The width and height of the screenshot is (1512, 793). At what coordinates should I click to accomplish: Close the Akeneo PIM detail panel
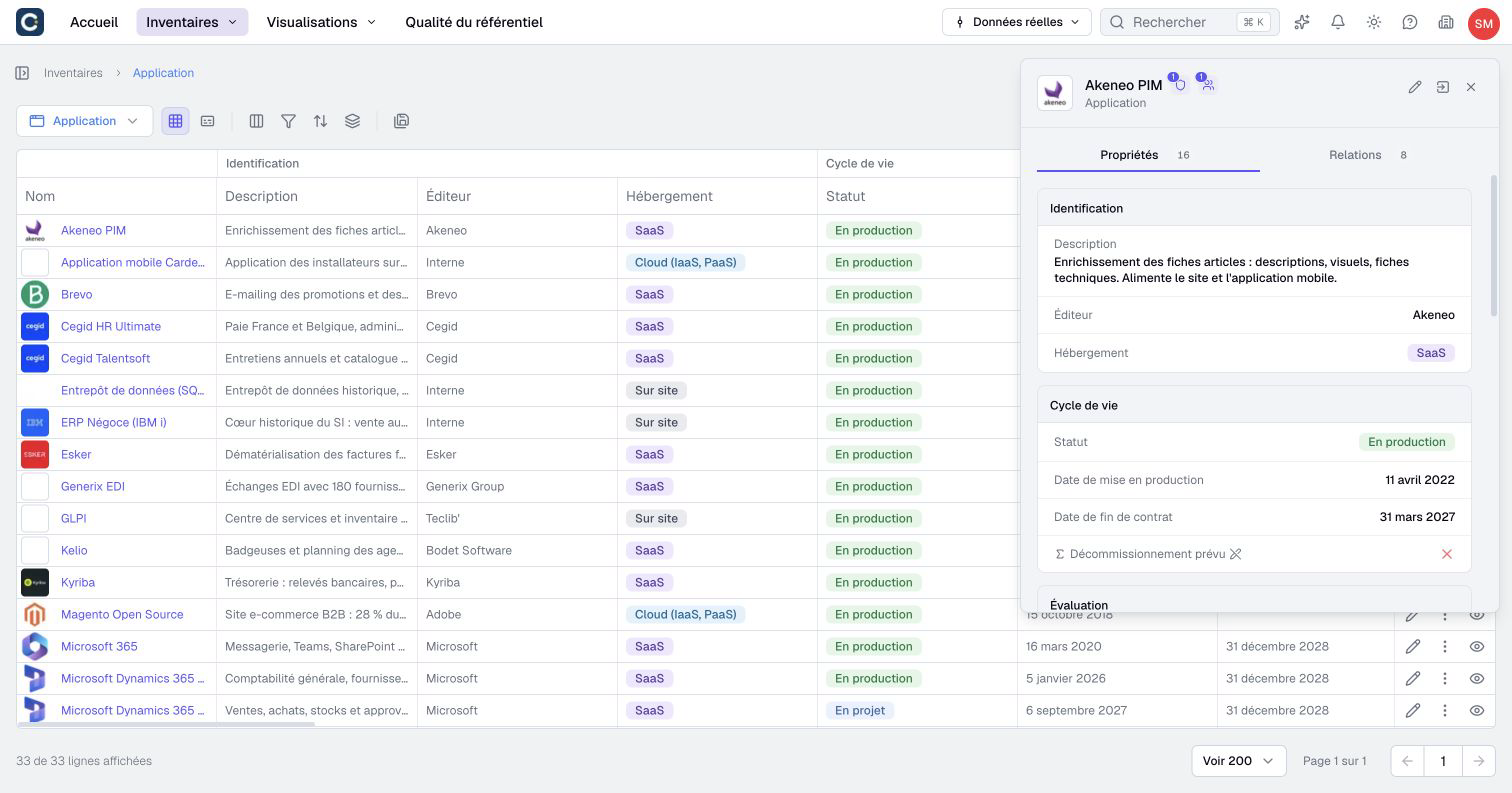(1471, 87)
